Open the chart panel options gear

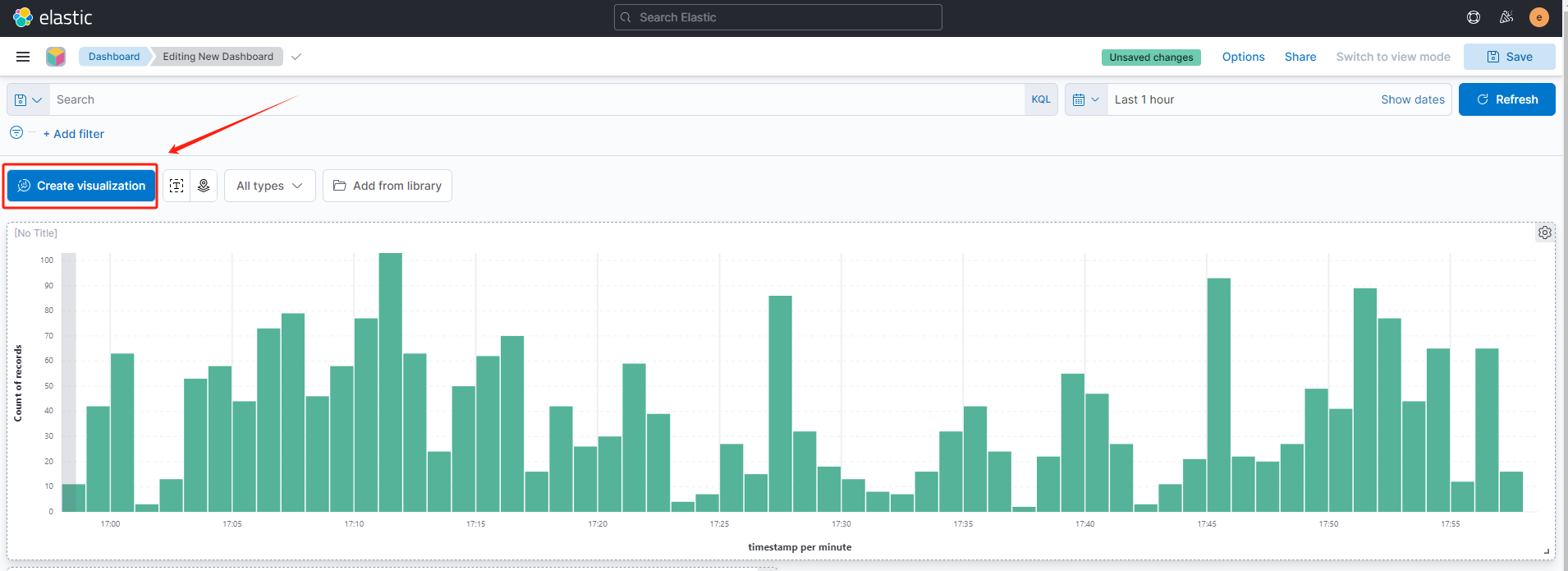coord(1544,233)
